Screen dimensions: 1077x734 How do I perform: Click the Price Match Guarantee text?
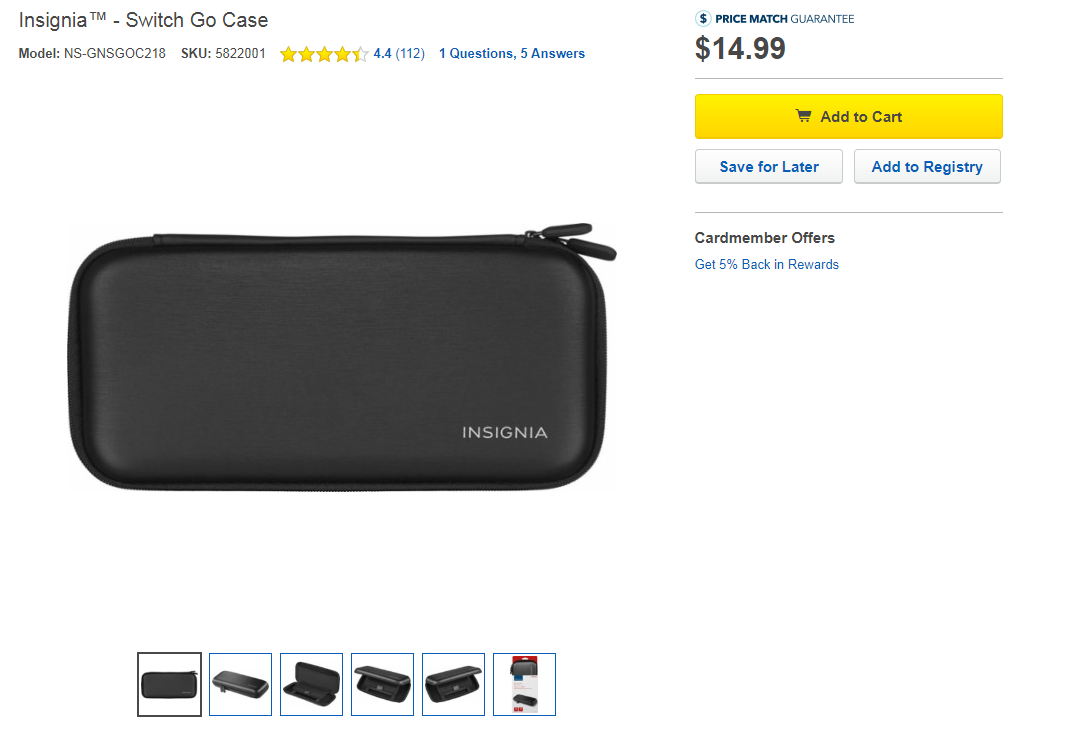[785, 19]
